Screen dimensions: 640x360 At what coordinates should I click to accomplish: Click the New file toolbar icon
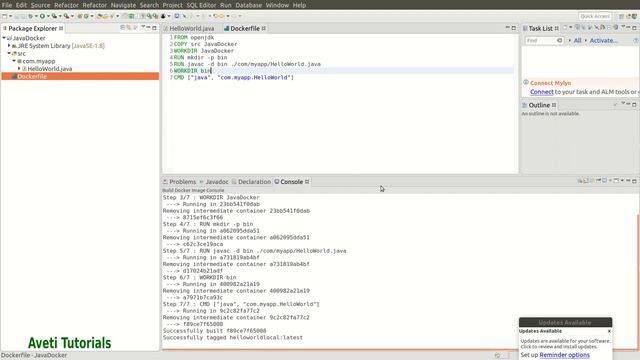(x=4, y=16)
